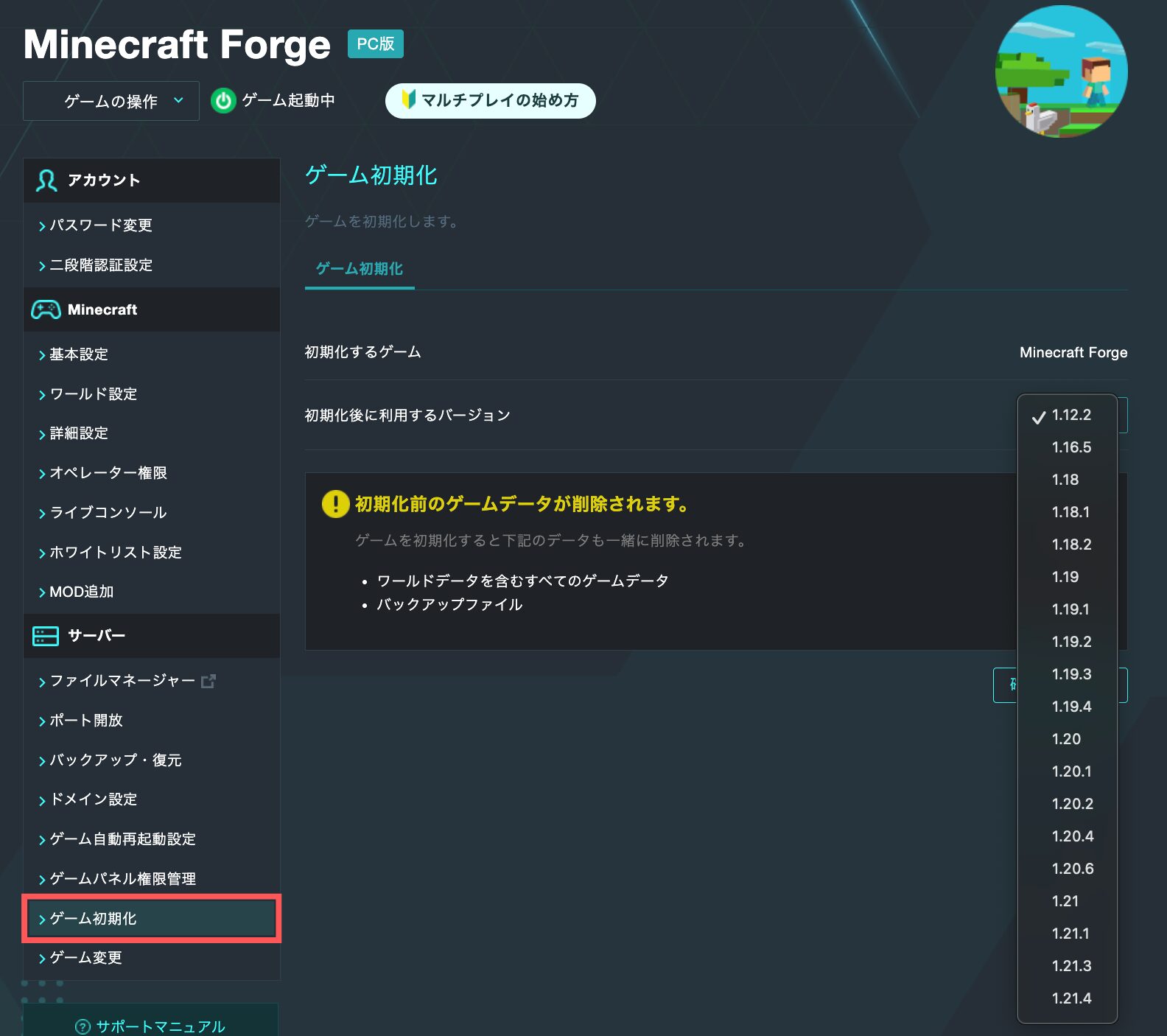
Task: Click the yellow warning exclamation icon
Action: click(335, 504)
